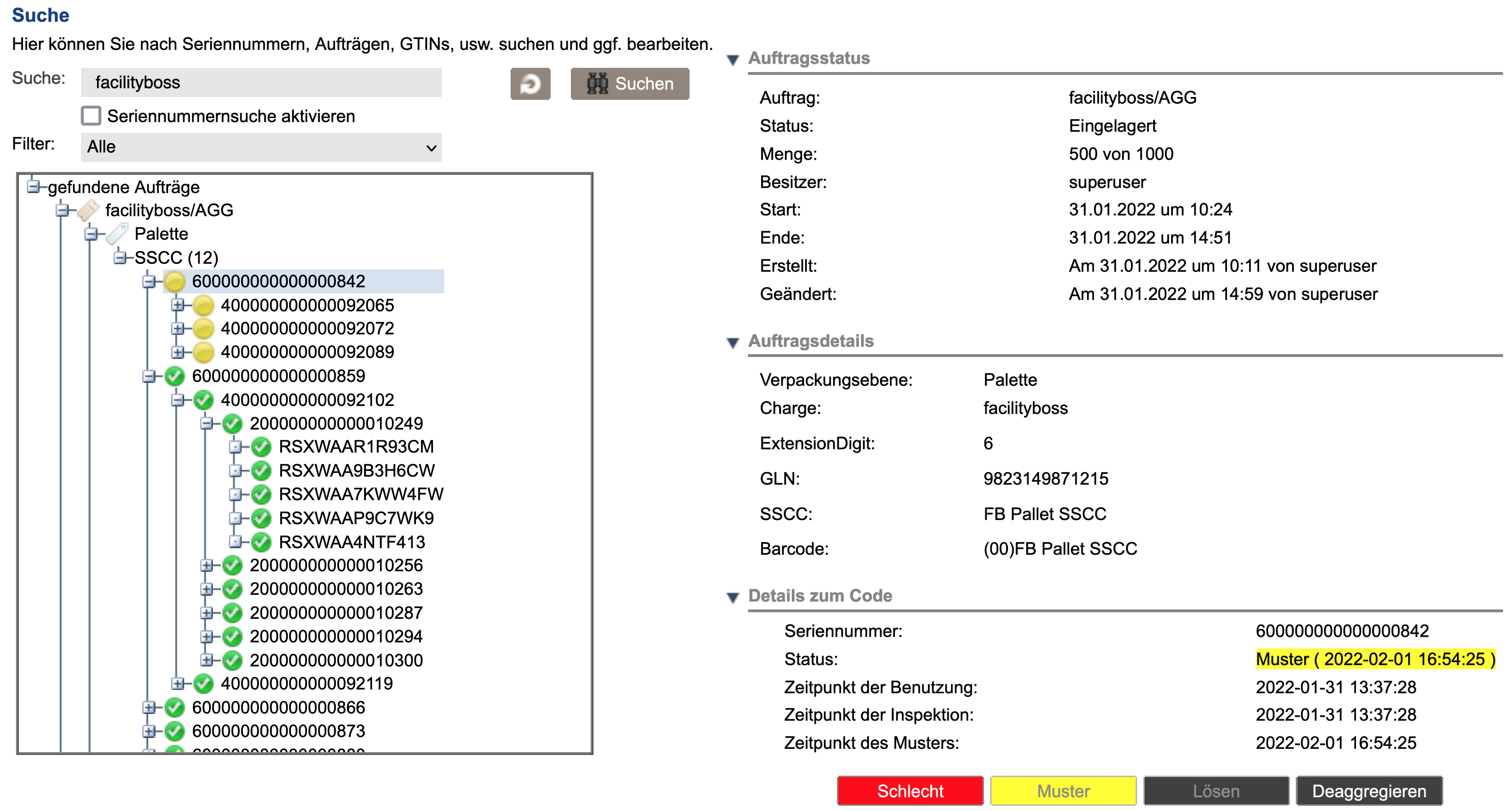Image resolution: width=1512 pixels, height=811 pixels.
Task: Click the Menge value 500 von 1000
Action: pyautogui.click(x=1121, y=154)
